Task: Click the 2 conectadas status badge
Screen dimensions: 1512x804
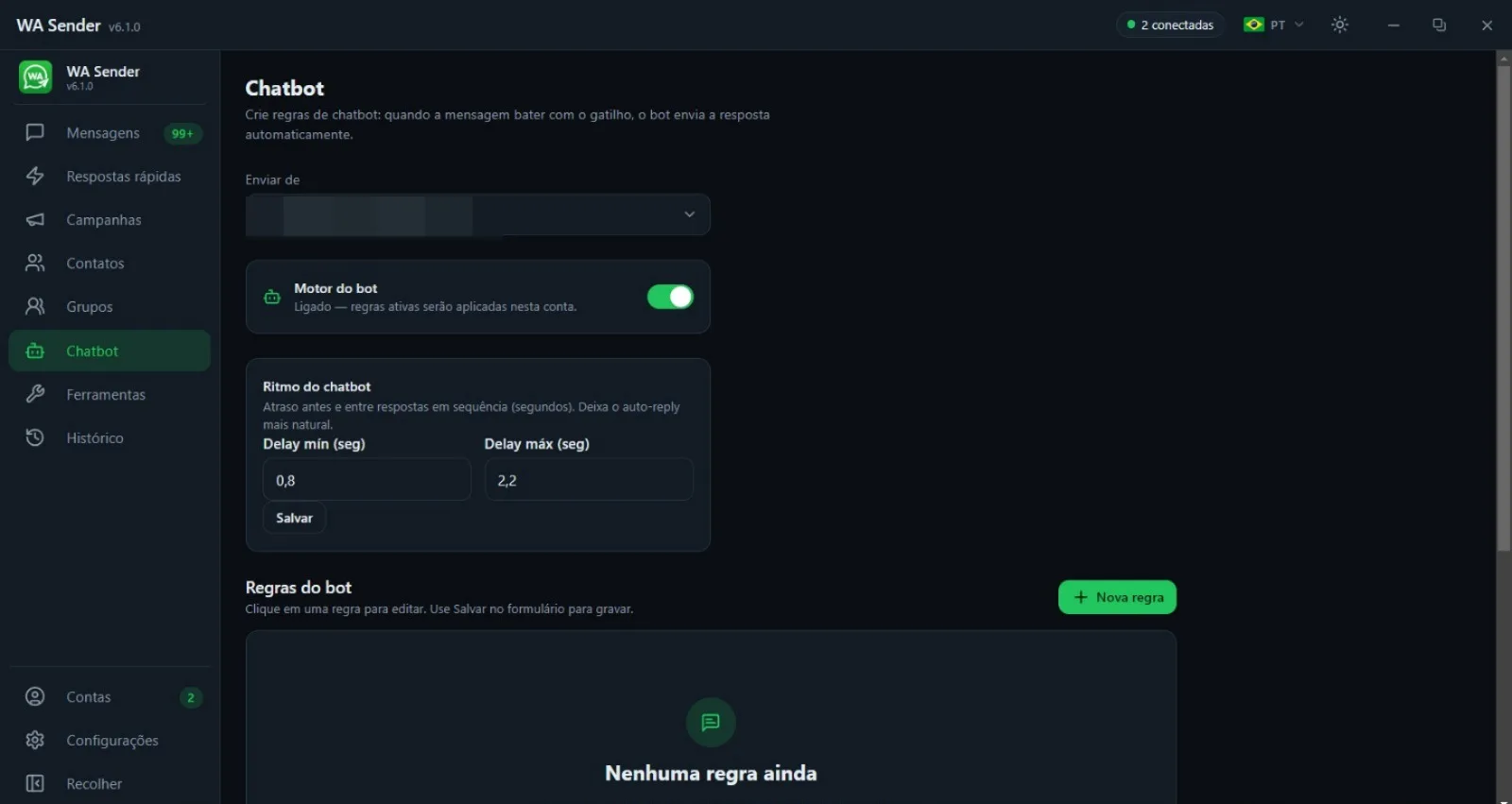Action: (1171, 25)
